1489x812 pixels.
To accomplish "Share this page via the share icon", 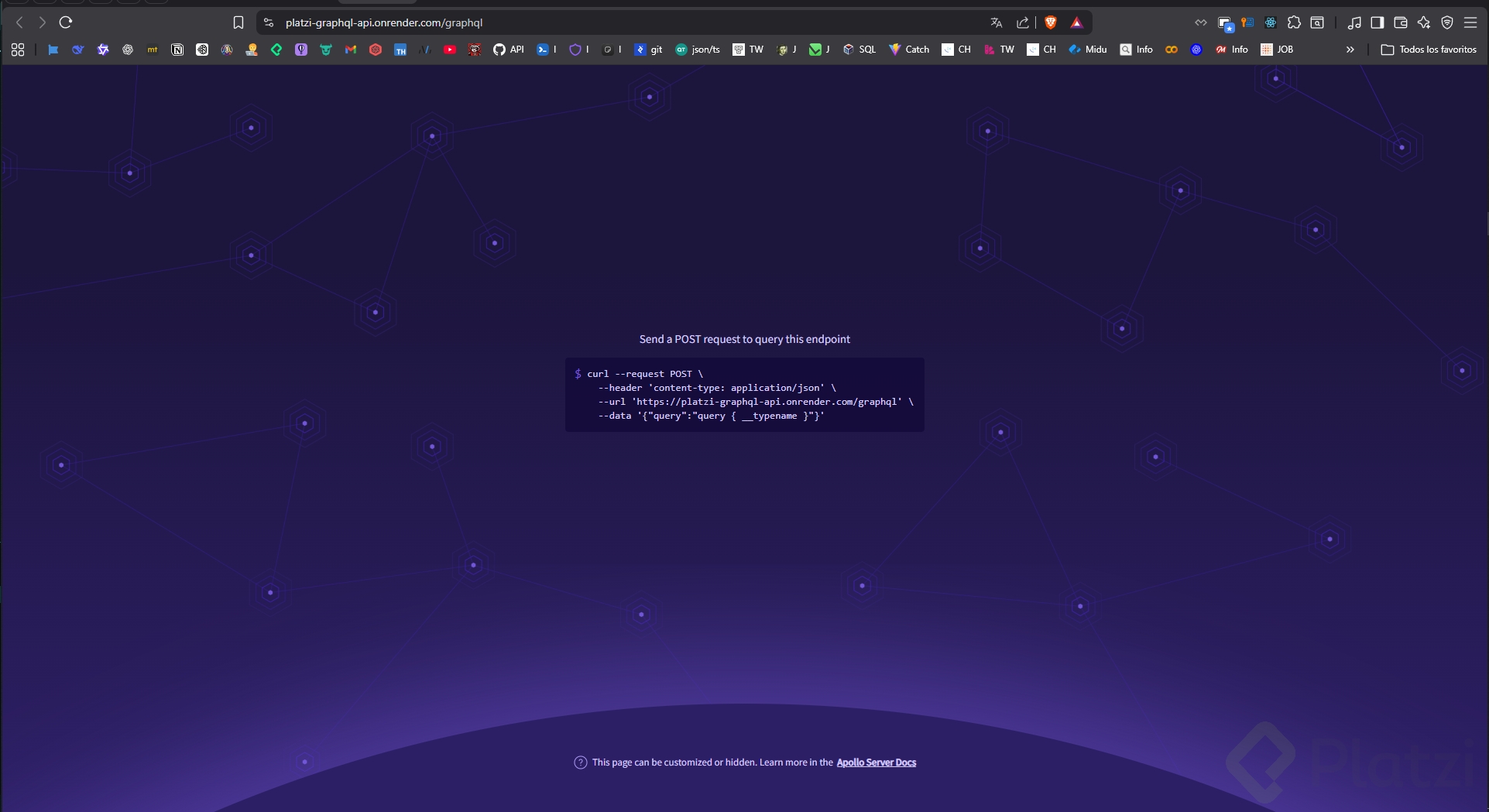I will (x=1023, y=22).
